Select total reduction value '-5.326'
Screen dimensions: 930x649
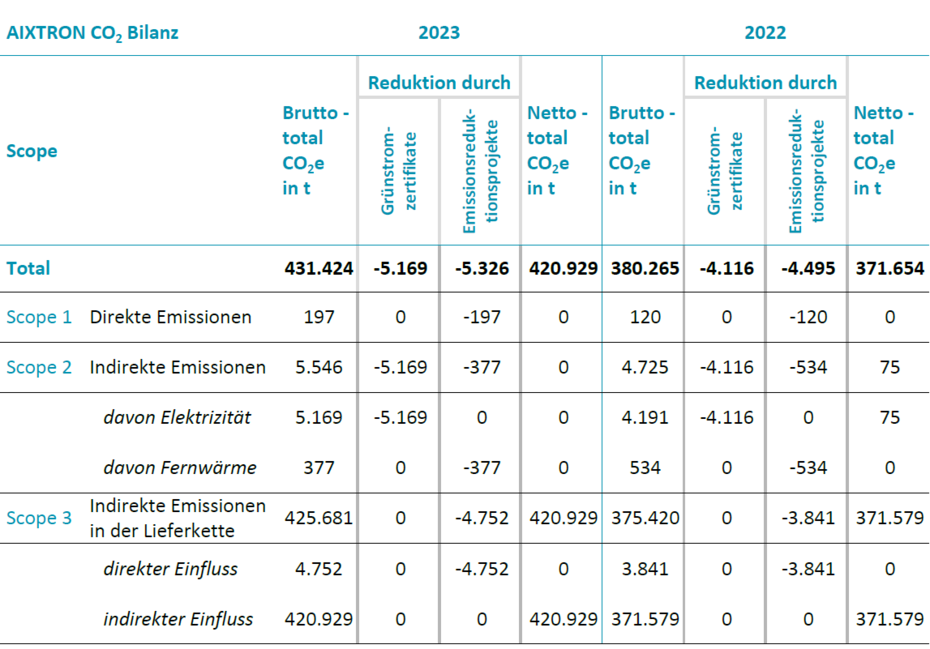click(x=482, y=268)
